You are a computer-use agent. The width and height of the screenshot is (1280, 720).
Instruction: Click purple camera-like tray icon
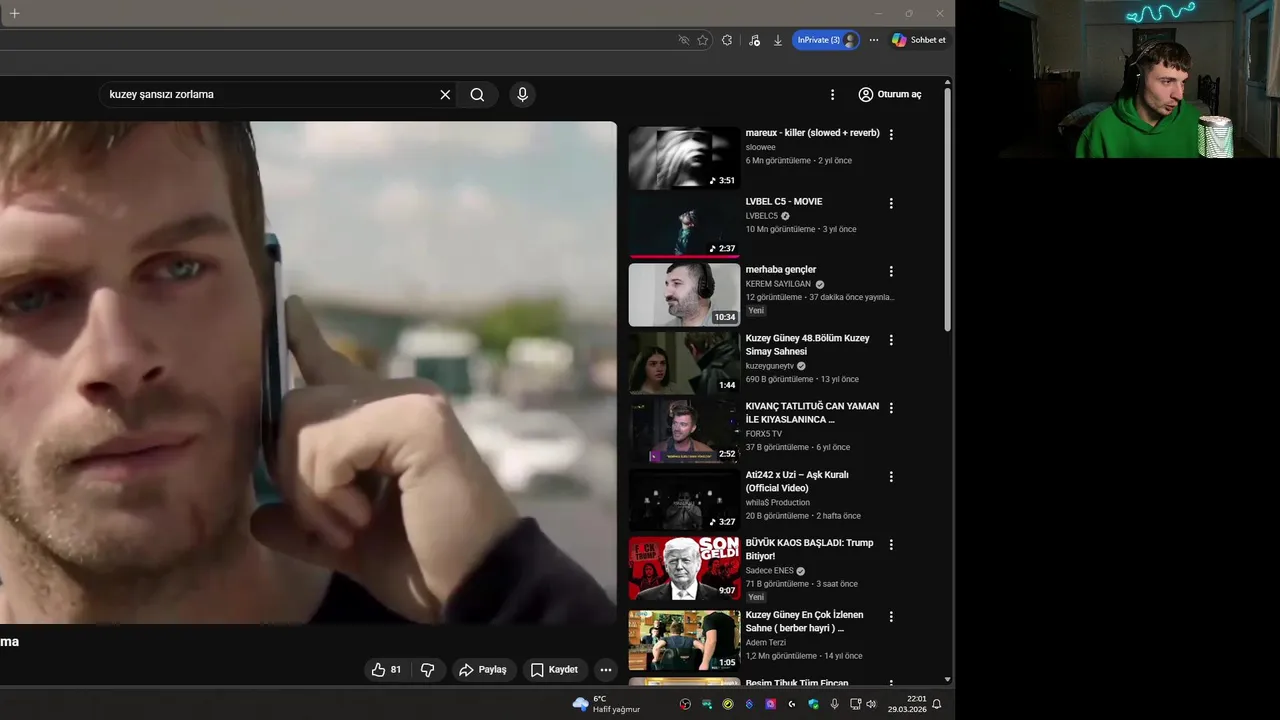(770, 704)
